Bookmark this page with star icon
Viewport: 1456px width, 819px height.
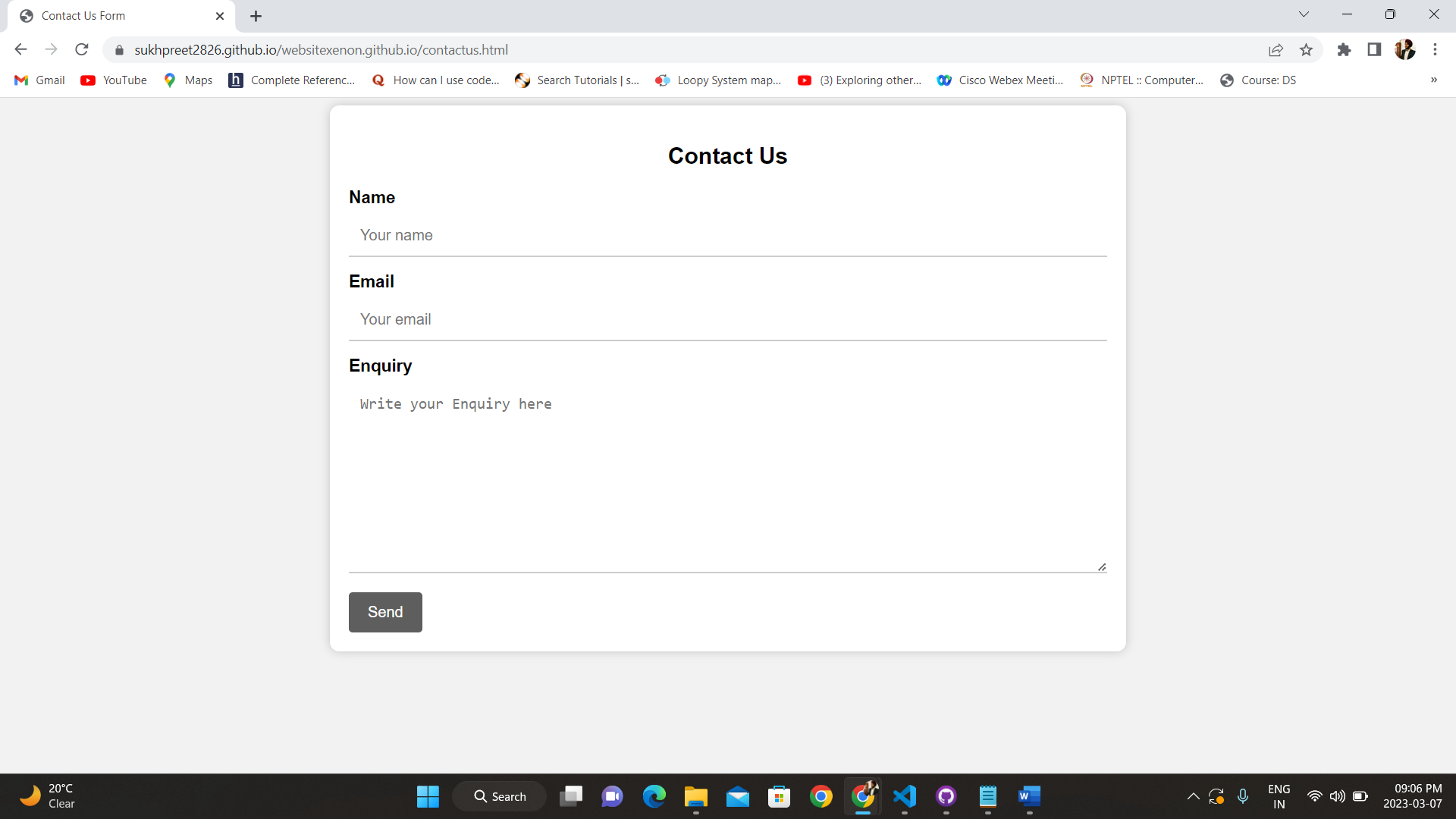coord(1306,50)
